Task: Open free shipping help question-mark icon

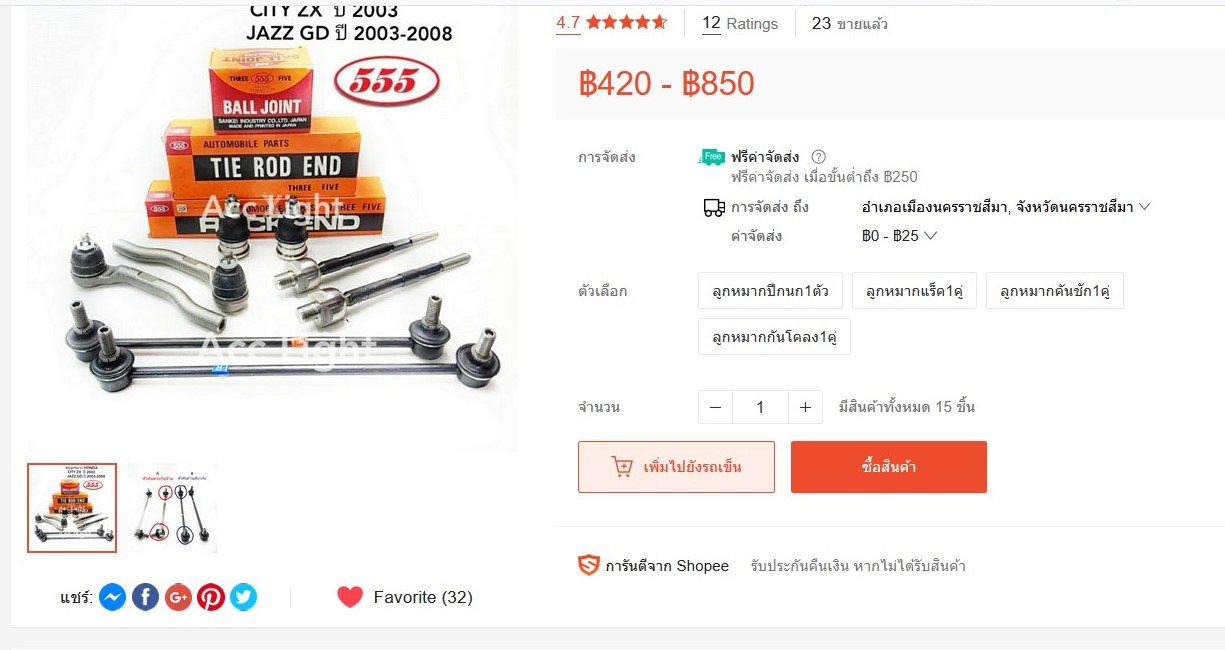Action: point(818,157)
